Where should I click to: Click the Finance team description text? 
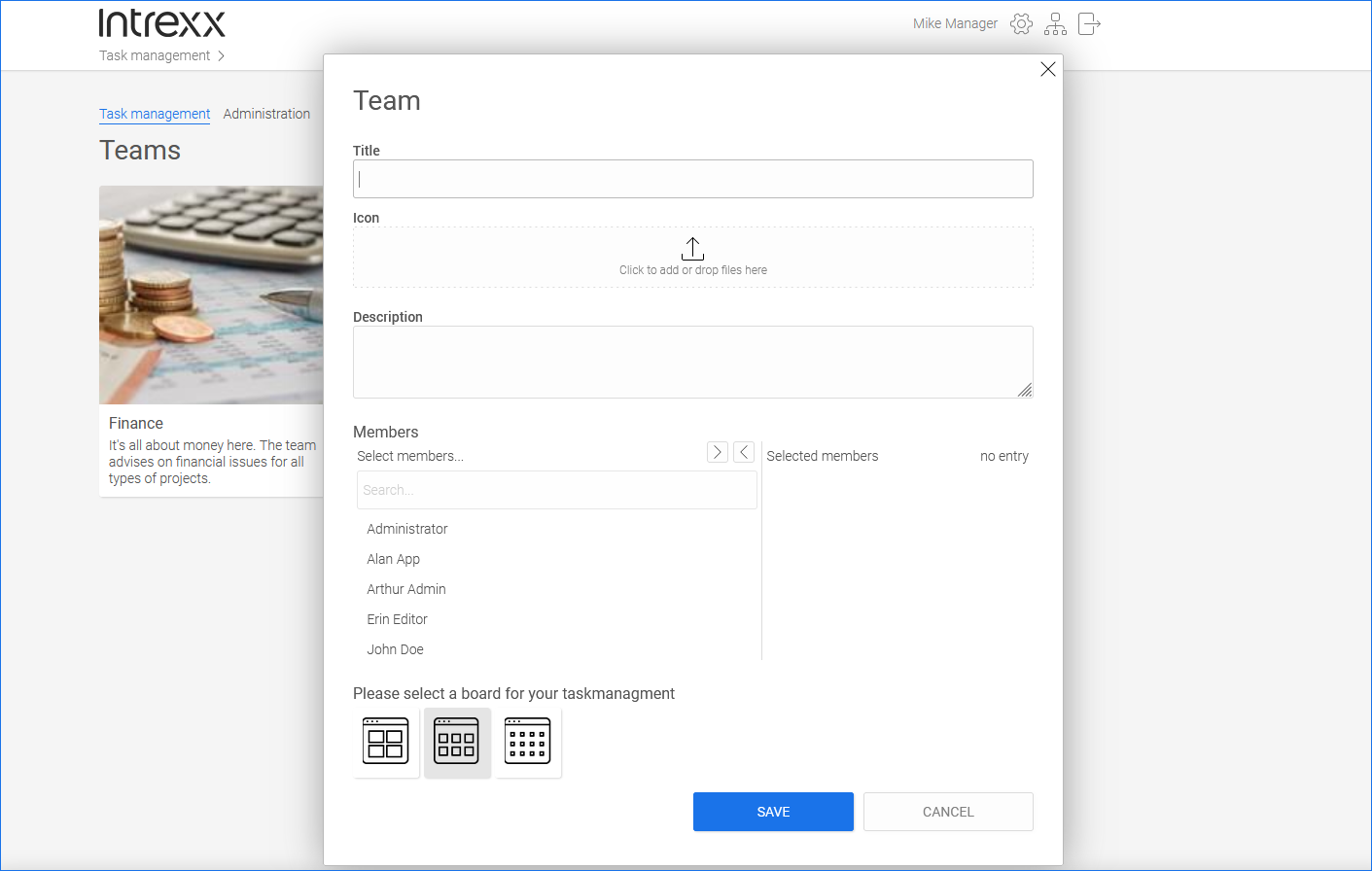click(x=212, y=462)
